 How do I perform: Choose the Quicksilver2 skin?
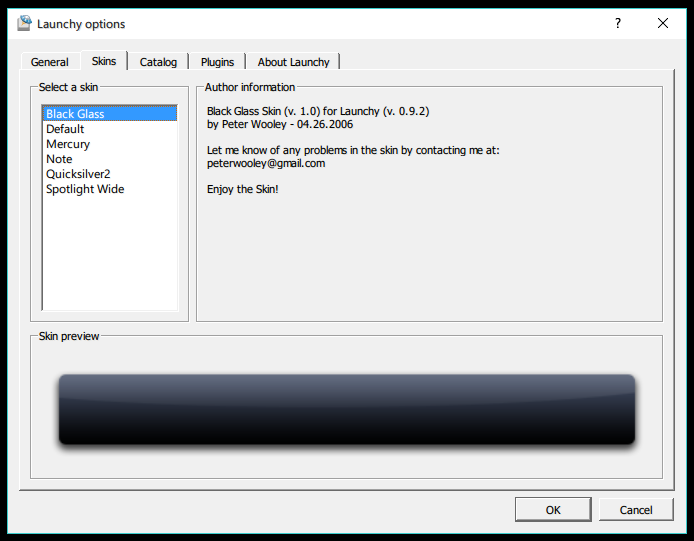(78, 174)
